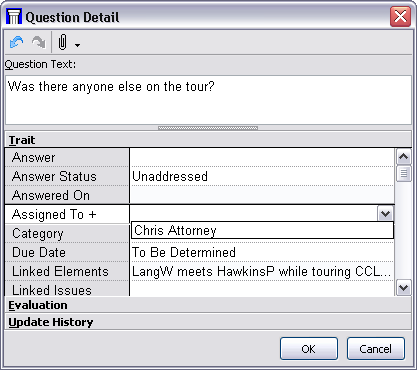Click the Due Date value cell
Image resolution: width=417 pixels, height=370 pixels.
[262, 252]
